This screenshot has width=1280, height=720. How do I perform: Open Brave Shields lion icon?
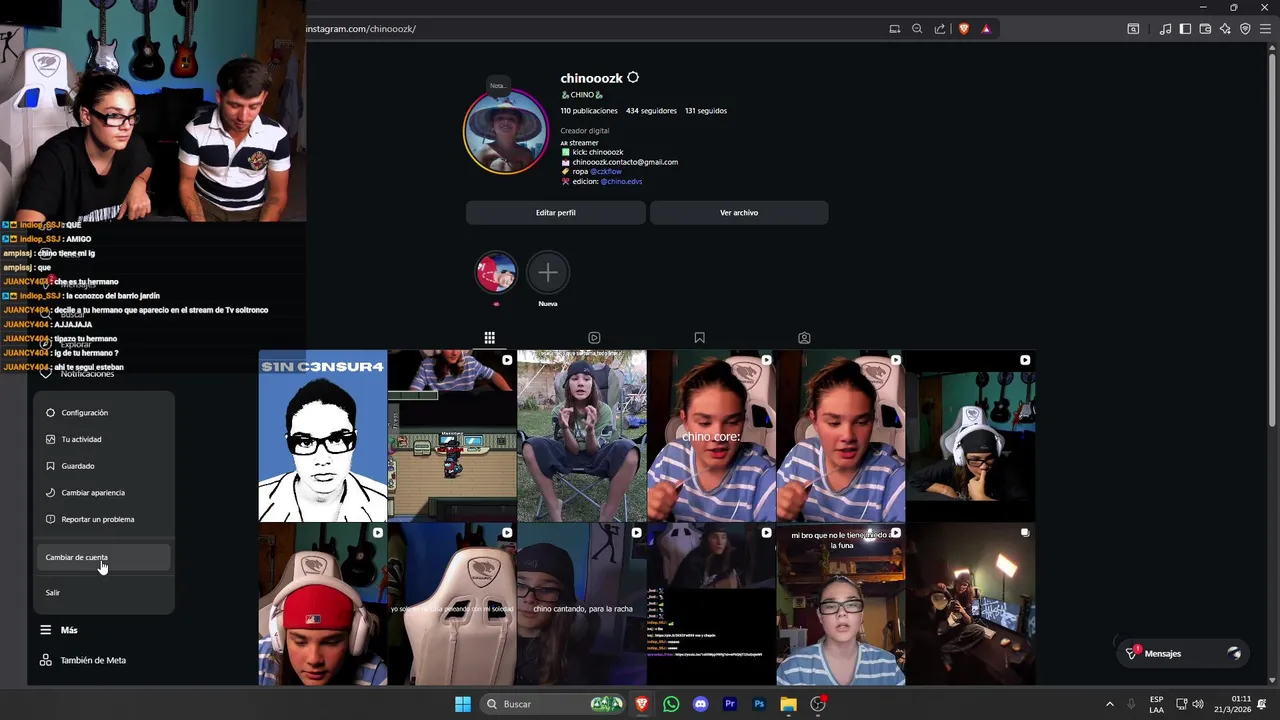[x=964, y=29]
